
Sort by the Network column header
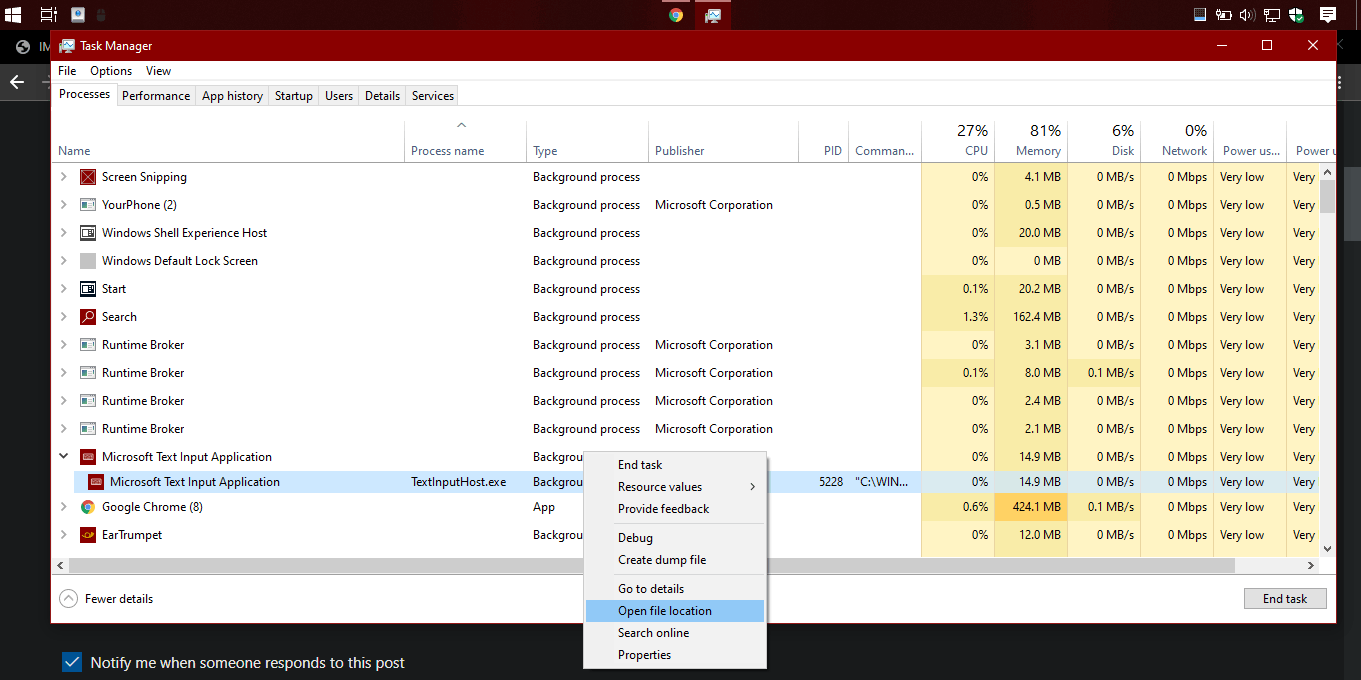click(x=1177, y=141)
